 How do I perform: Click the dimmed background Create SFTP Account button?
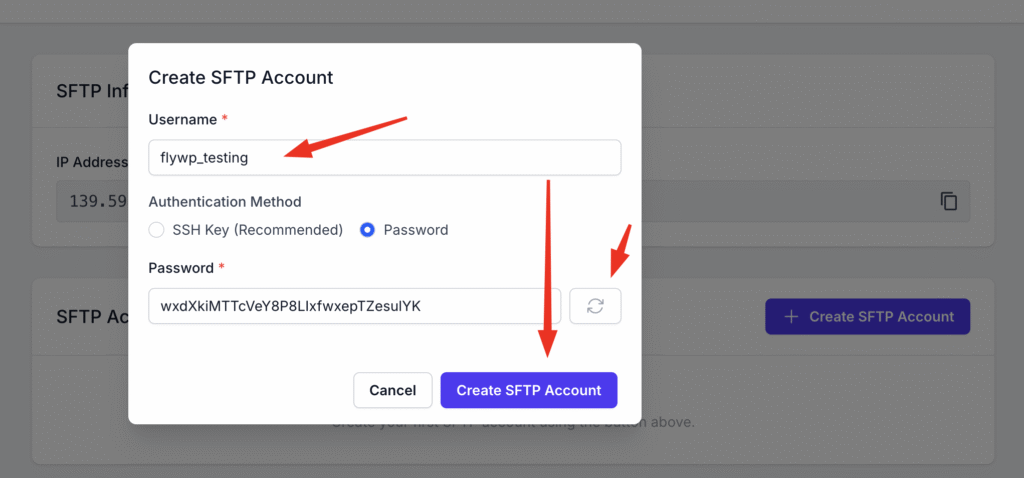point(867,317)
